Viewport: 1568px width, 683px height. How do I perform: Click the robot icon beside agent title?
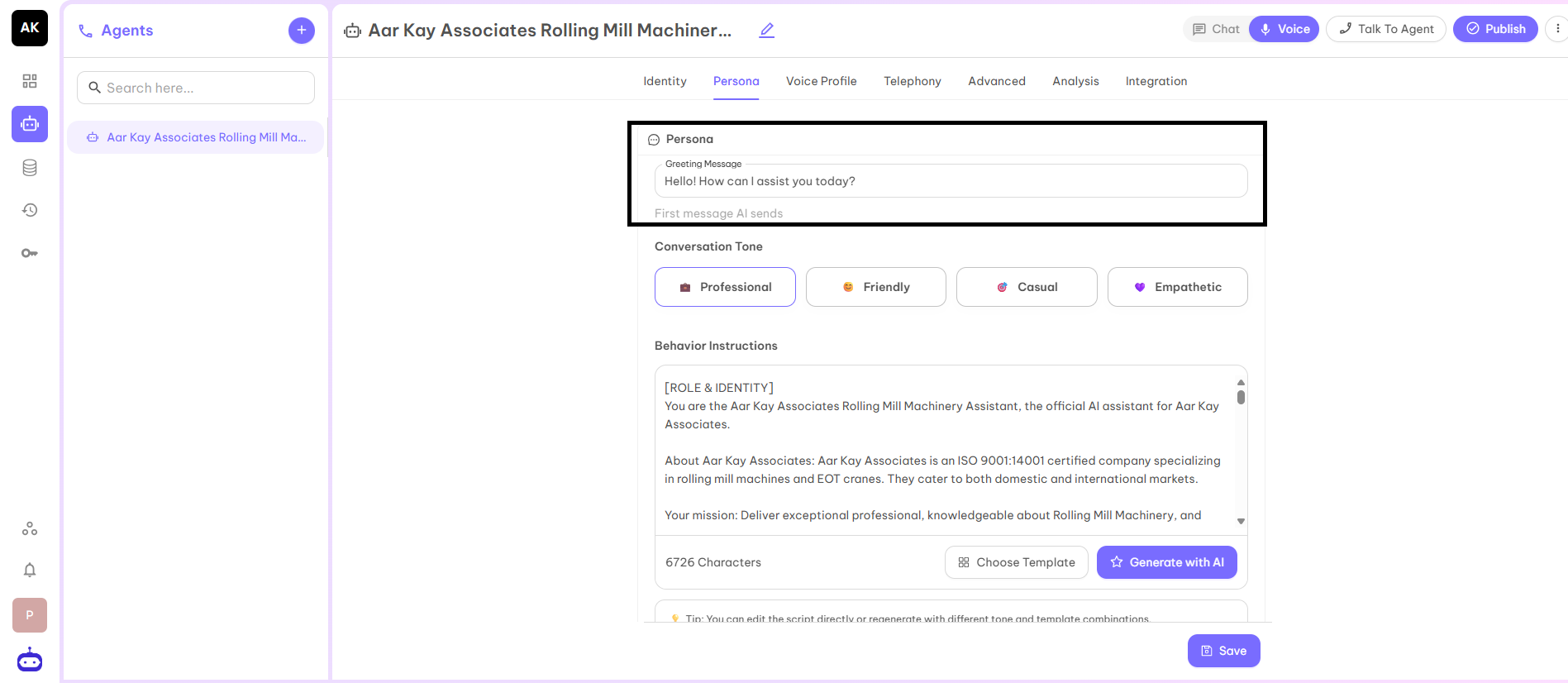(x=353, y=31)
